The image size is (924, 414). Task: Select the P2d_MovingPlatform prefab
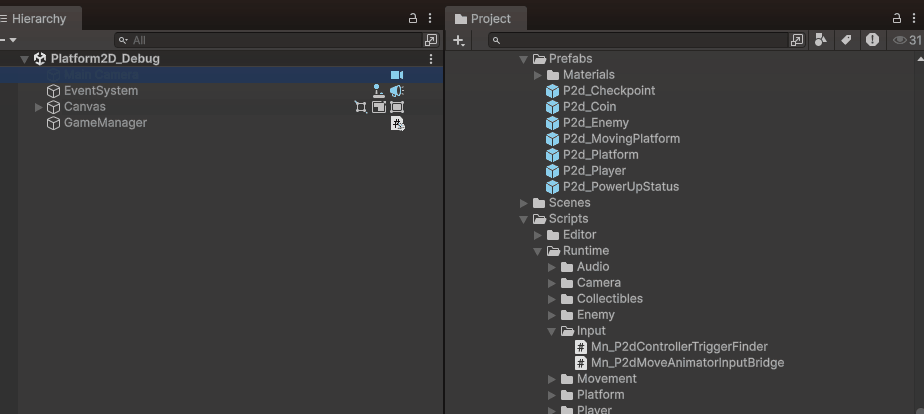point(621,138)
